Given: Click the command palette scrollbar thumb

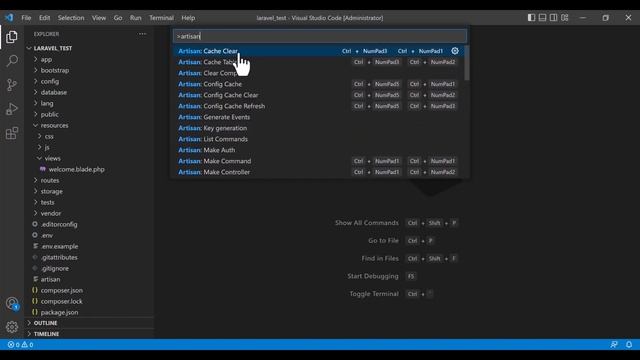Looking at the screenshot, I should (x=467, y=63).
